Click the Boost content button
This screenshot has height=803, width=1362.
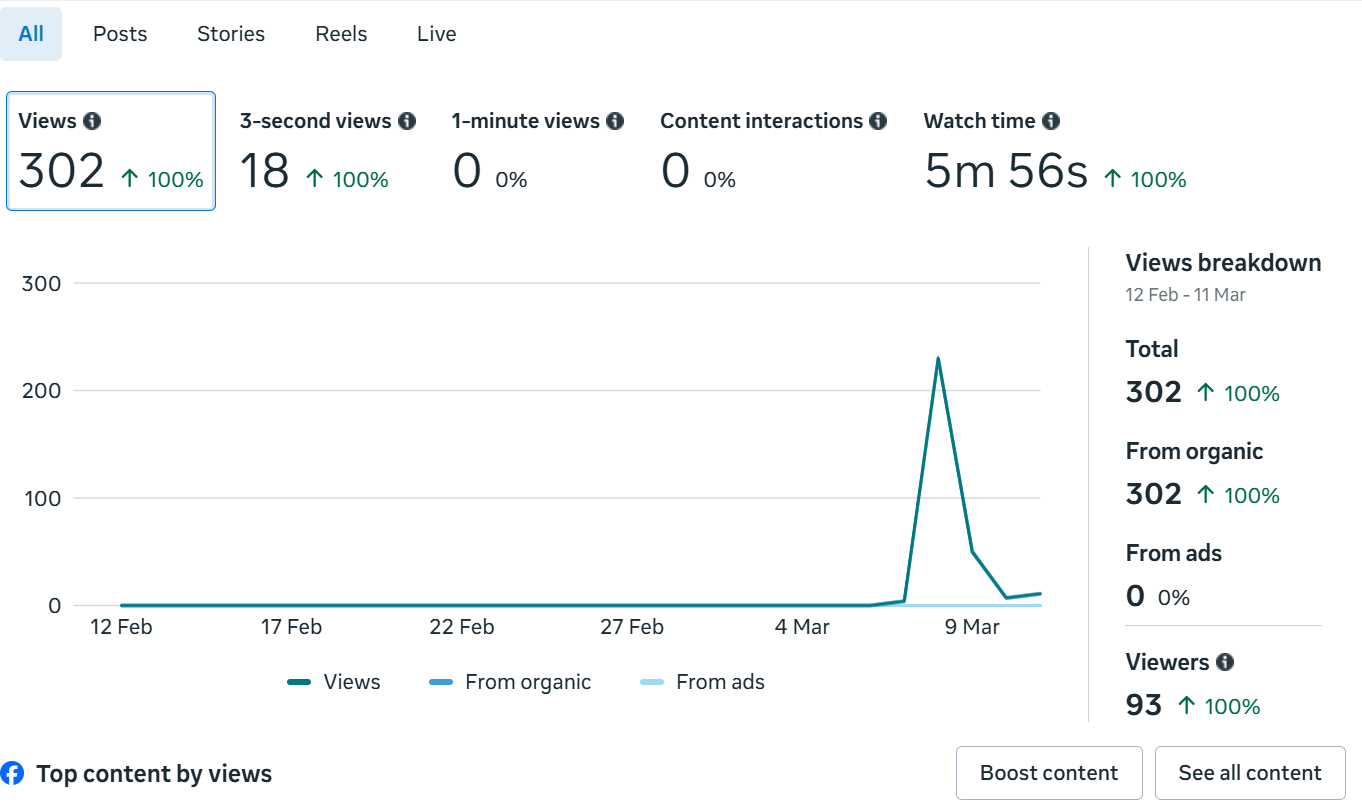click(1049, 773)
